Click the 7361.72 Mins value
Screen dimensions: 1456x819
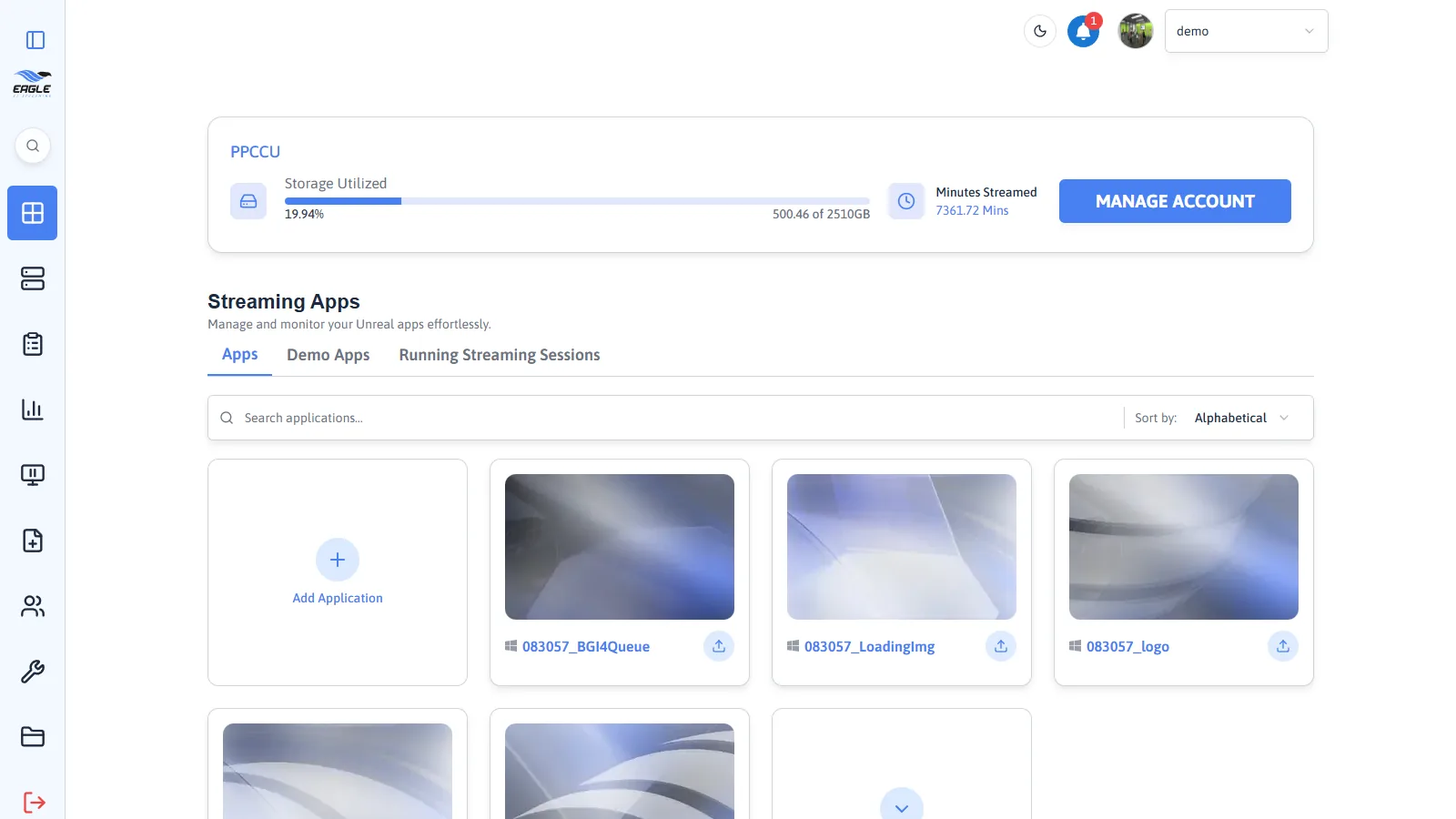point(972,210)
